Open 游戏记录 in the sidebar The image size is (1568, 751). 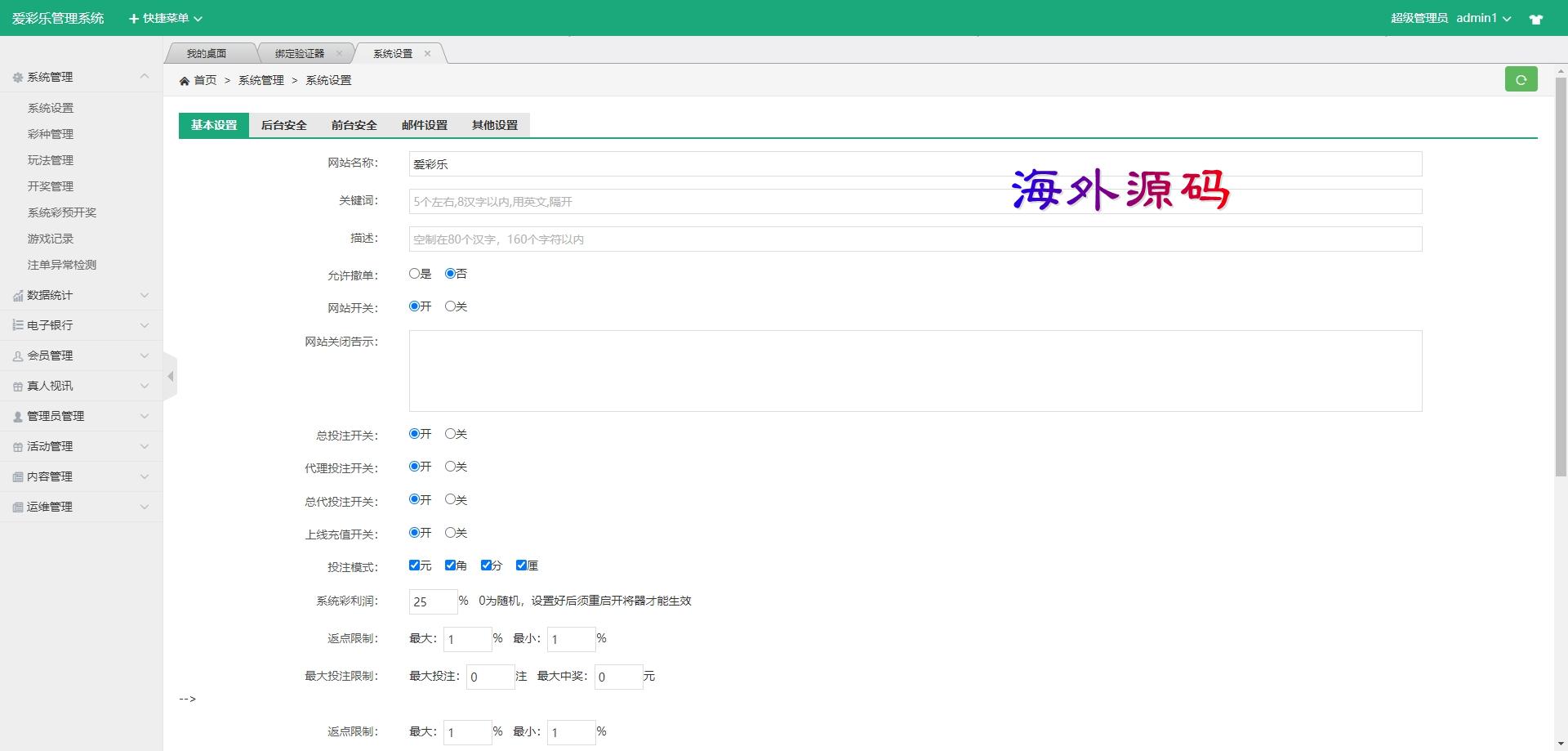[51, 239]
